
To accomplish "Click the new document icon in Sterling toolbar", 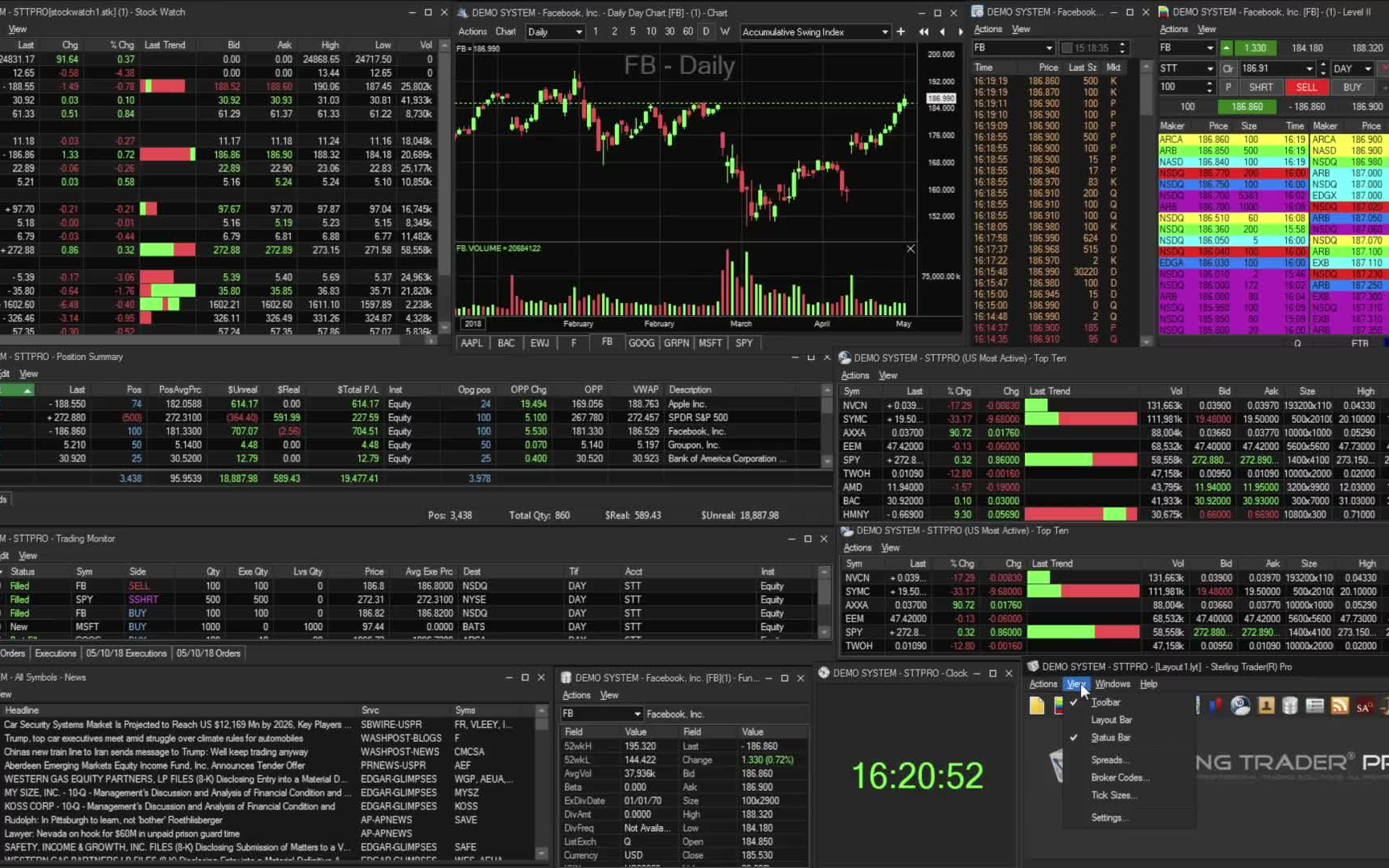I will pos(1037,706).
